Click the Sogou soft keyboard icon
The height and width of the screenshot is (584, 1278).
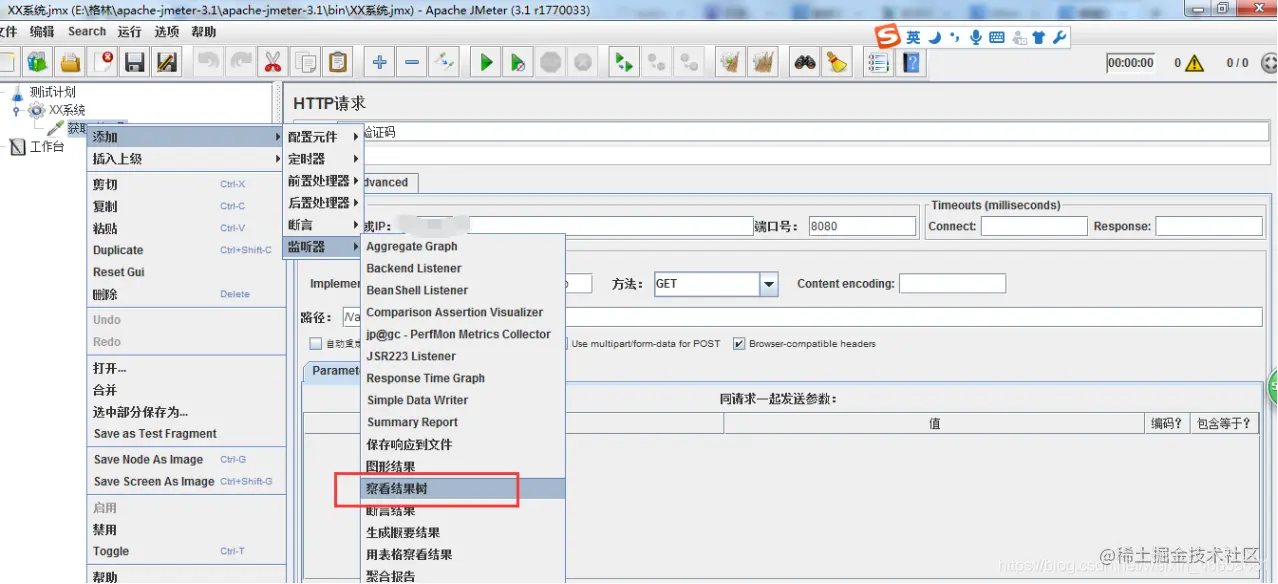click(x=997, y=37)
